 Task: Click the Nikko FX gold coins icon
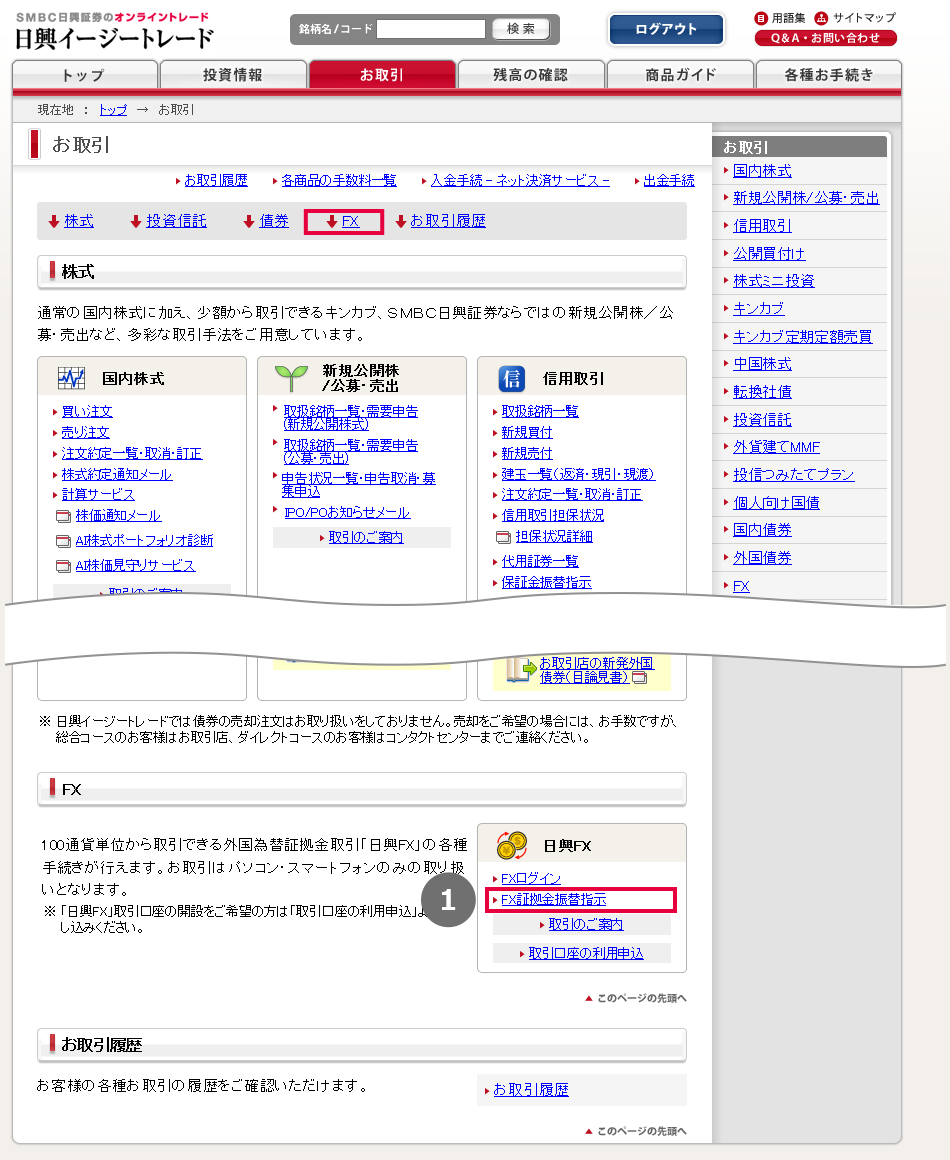click(511, 846)
